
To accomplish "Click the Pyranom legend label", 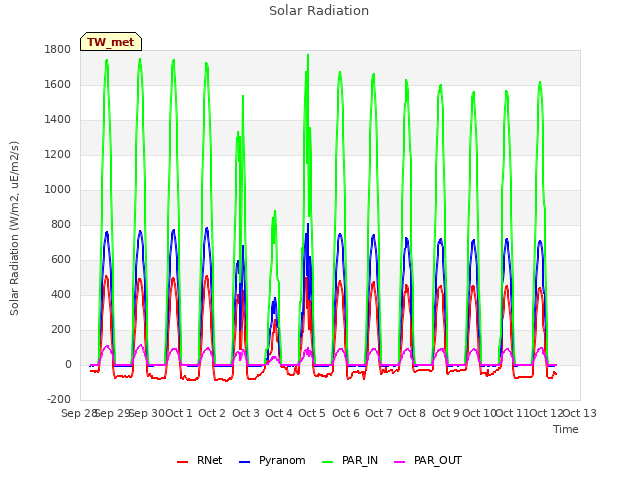I will pos(282,460).
